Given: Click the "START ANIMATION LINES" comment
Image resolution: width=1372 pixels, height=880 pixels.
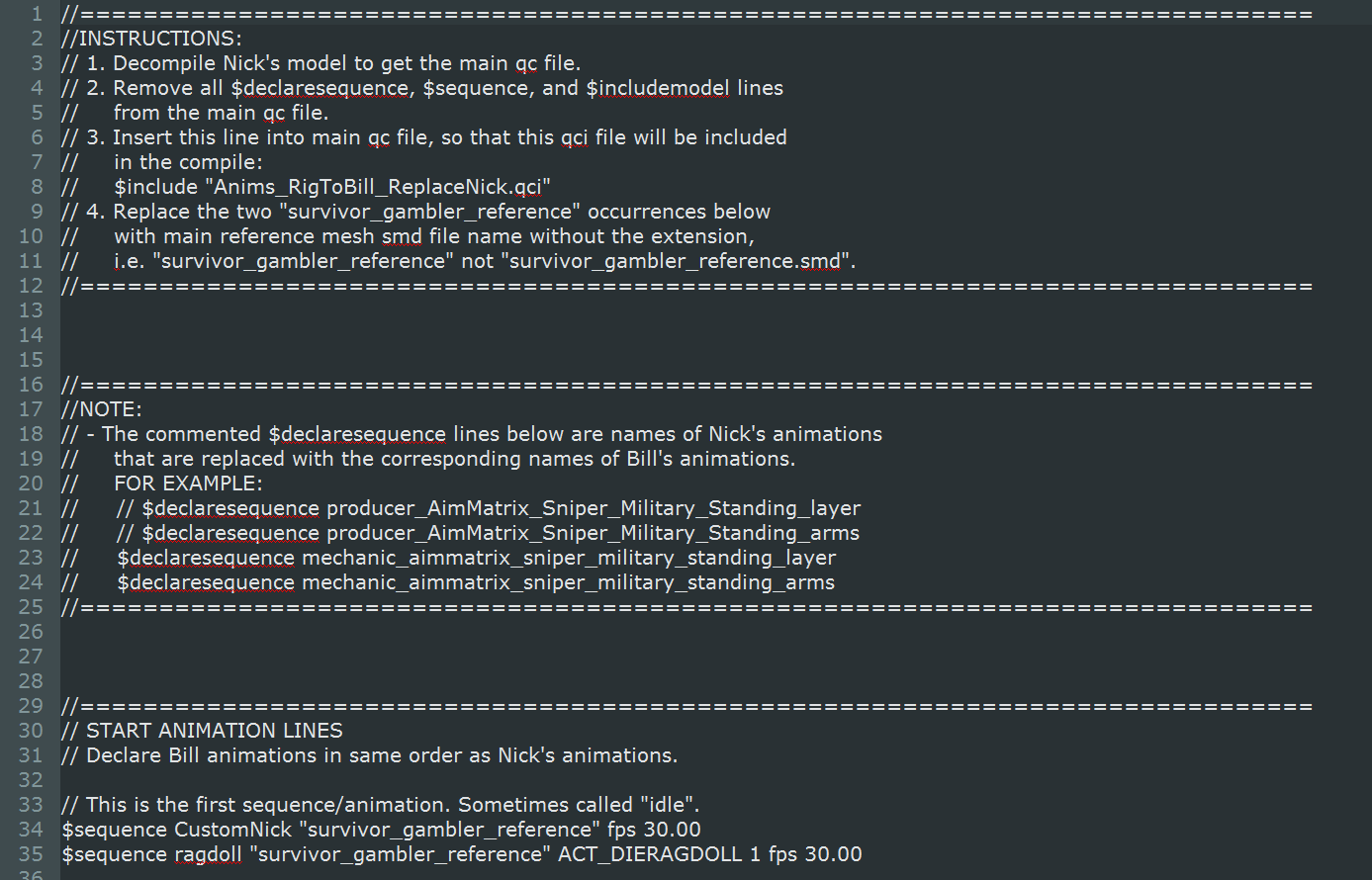Looking at the screenshot, I should (x=214, y=731).
